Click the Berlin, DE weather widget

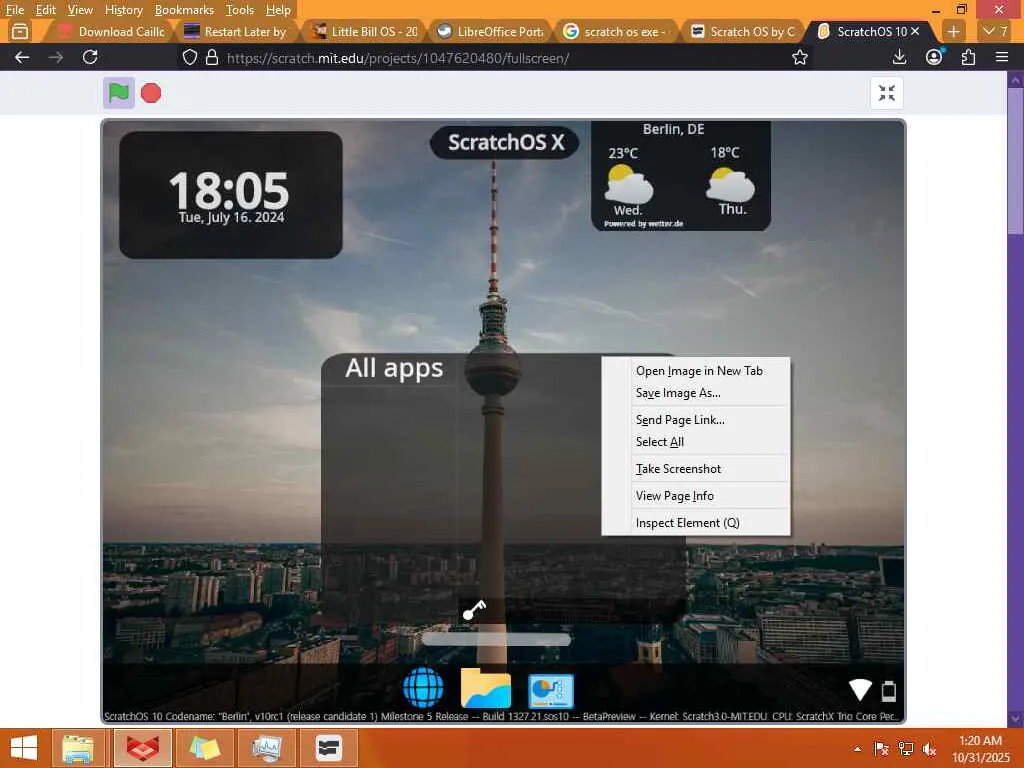tap(680, 175)
